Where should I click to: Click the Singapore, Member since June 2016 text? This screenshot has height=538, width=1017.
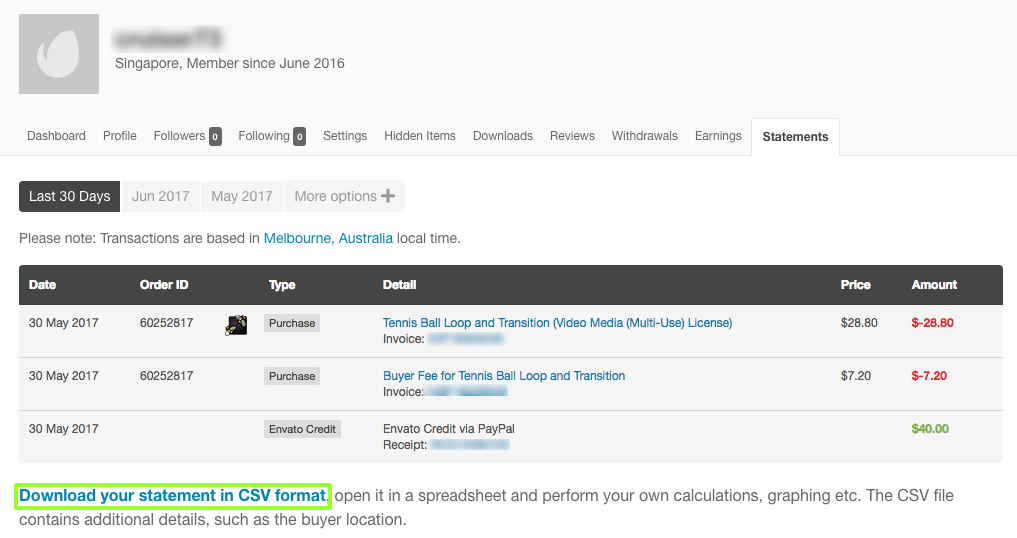click(230, 64)
